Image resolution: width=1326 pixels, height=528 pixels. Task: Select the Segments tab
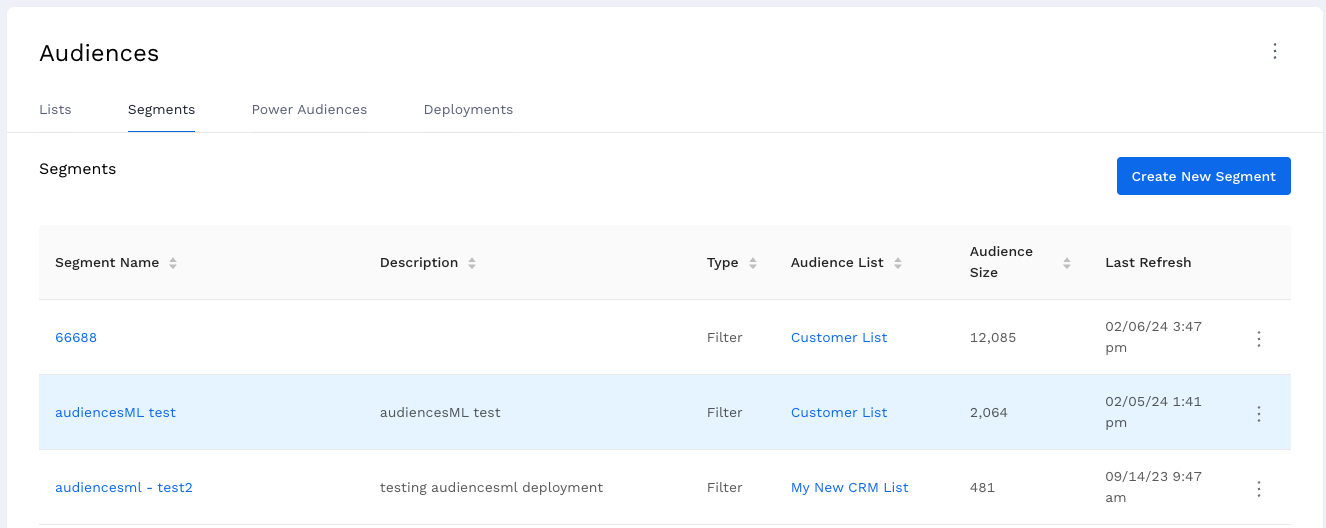[x=161, y=110]
